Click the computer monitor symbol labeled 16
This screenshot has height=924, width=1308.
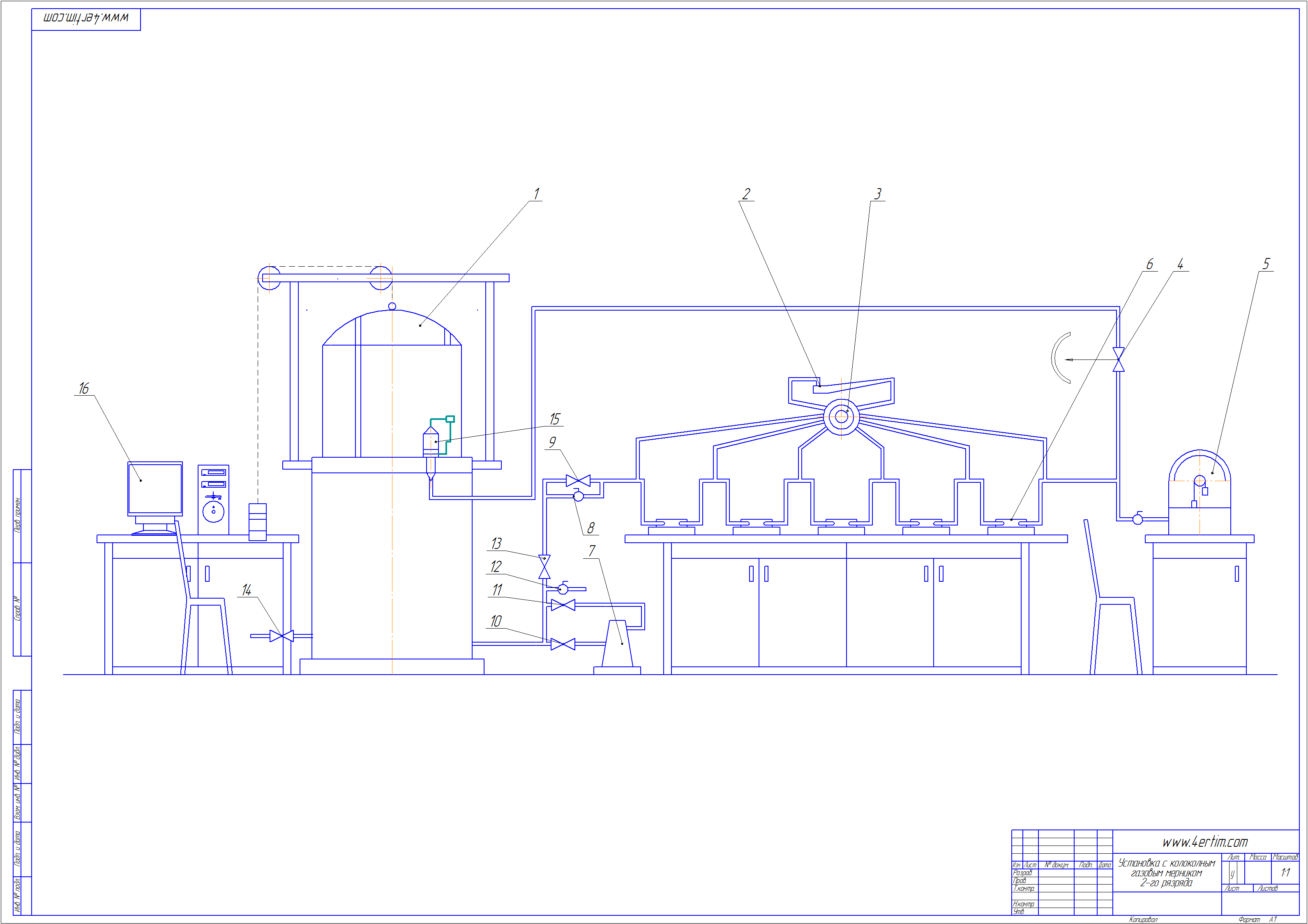click(155, 489)
